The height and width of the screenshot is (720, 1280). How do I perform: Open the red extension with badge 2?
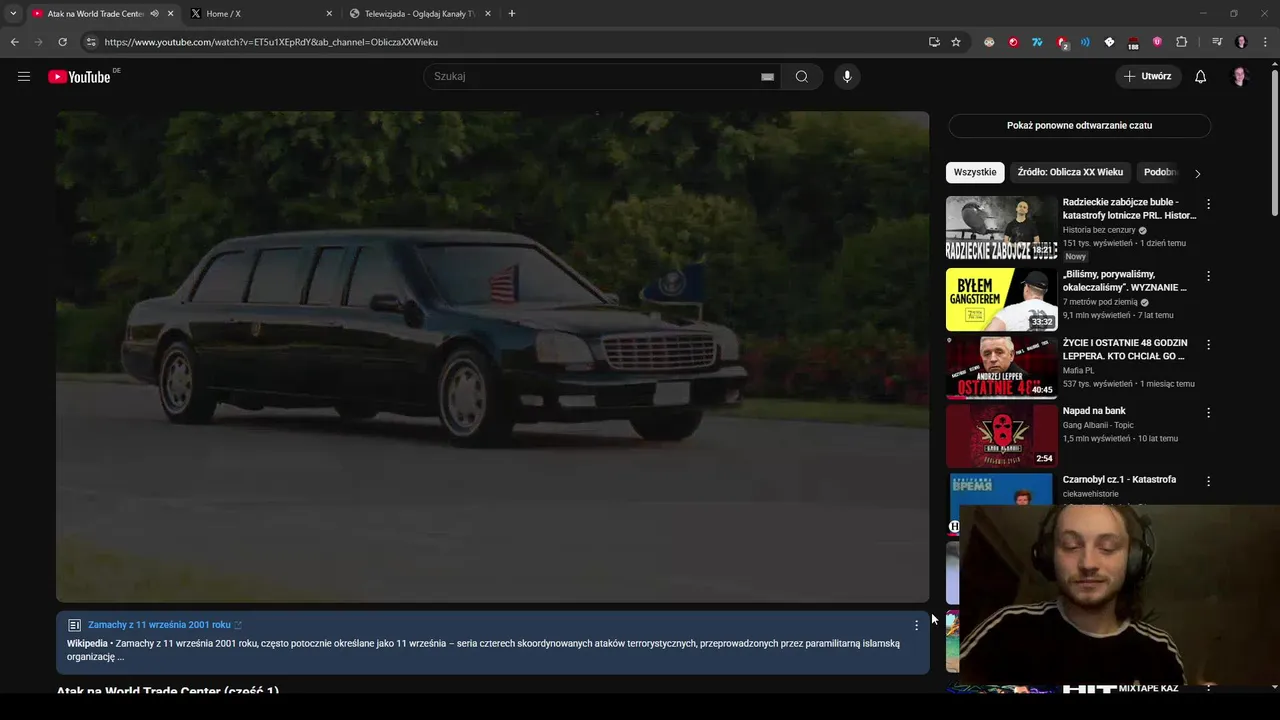click(x=1062, y=43)
